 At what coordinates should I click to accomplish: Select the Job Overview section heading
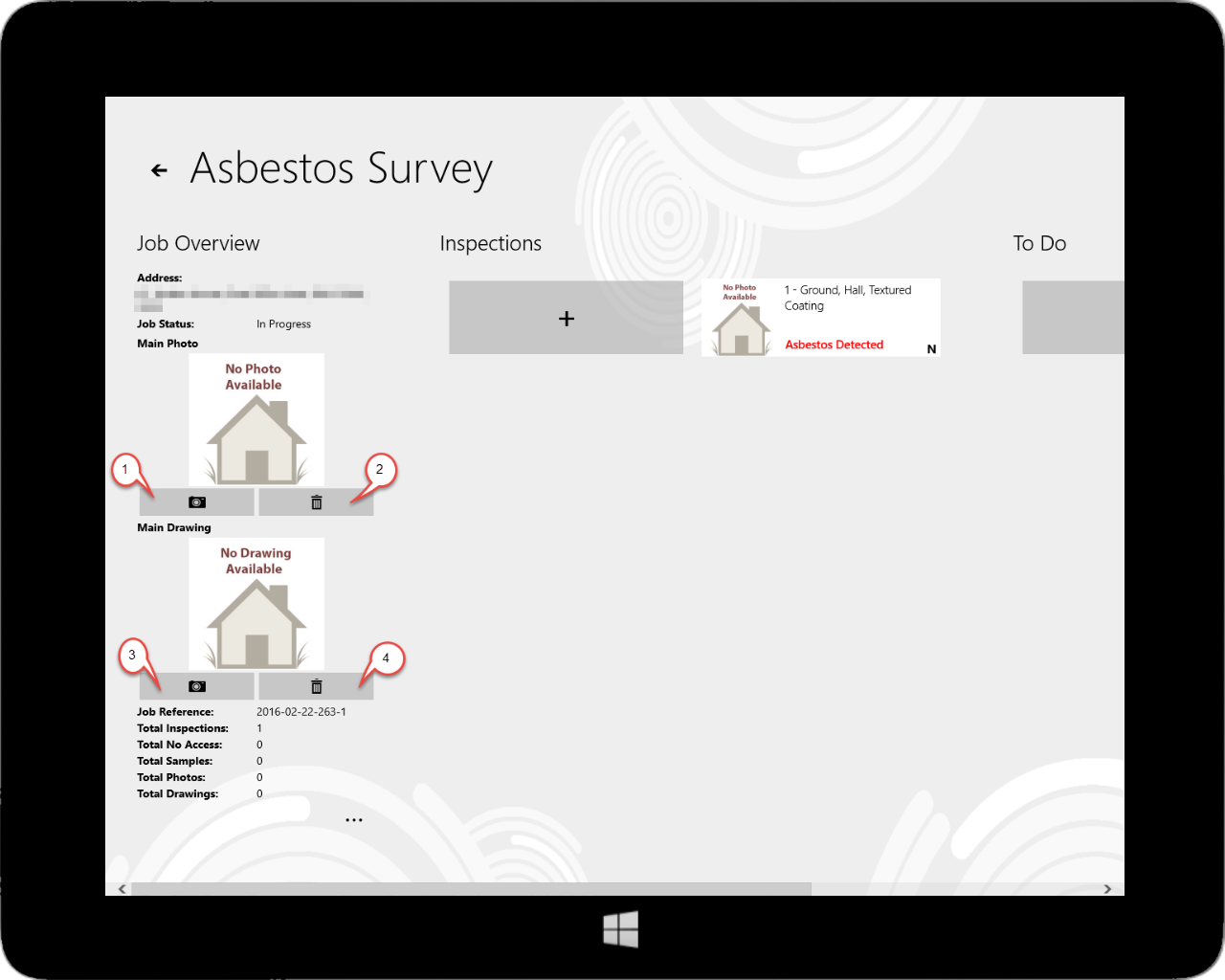click(198, 243)
